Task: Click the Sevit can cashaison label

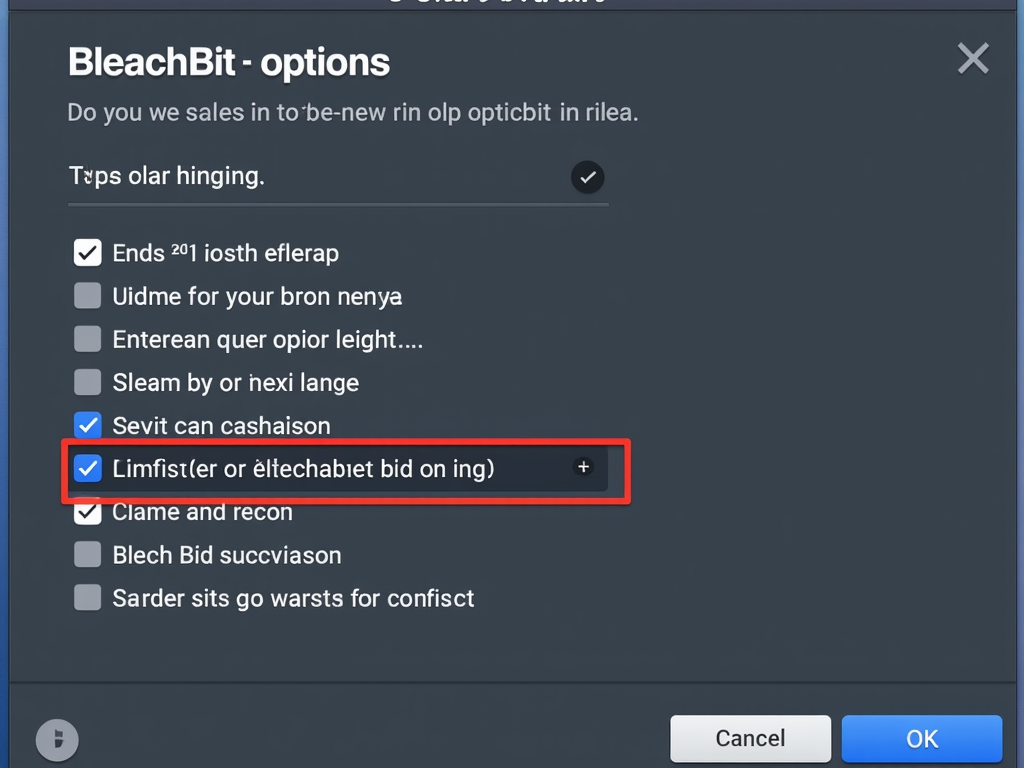Action: (221, 425)
